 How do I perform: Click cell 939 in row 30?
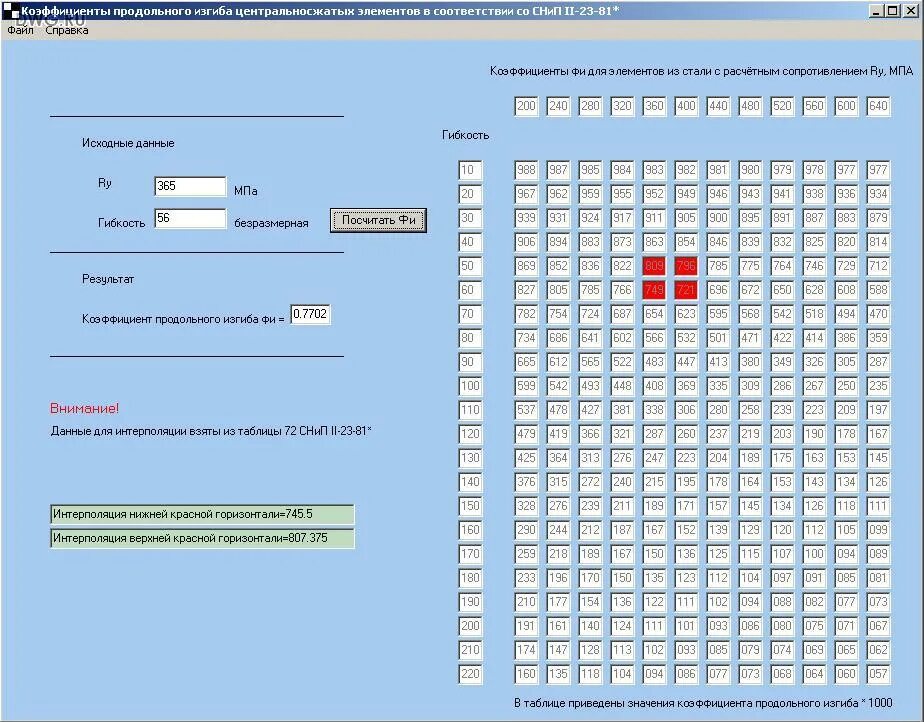(x=526, y=218)
